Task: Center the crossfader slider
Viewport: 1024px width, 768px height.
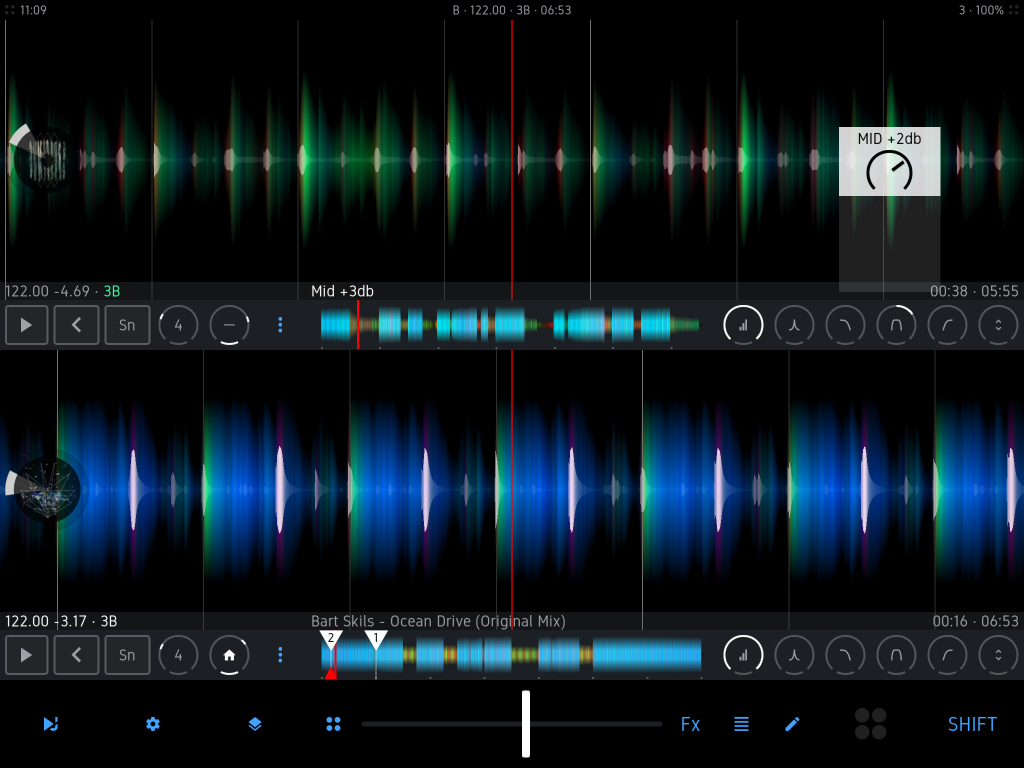Action: (x=526, y=724)
